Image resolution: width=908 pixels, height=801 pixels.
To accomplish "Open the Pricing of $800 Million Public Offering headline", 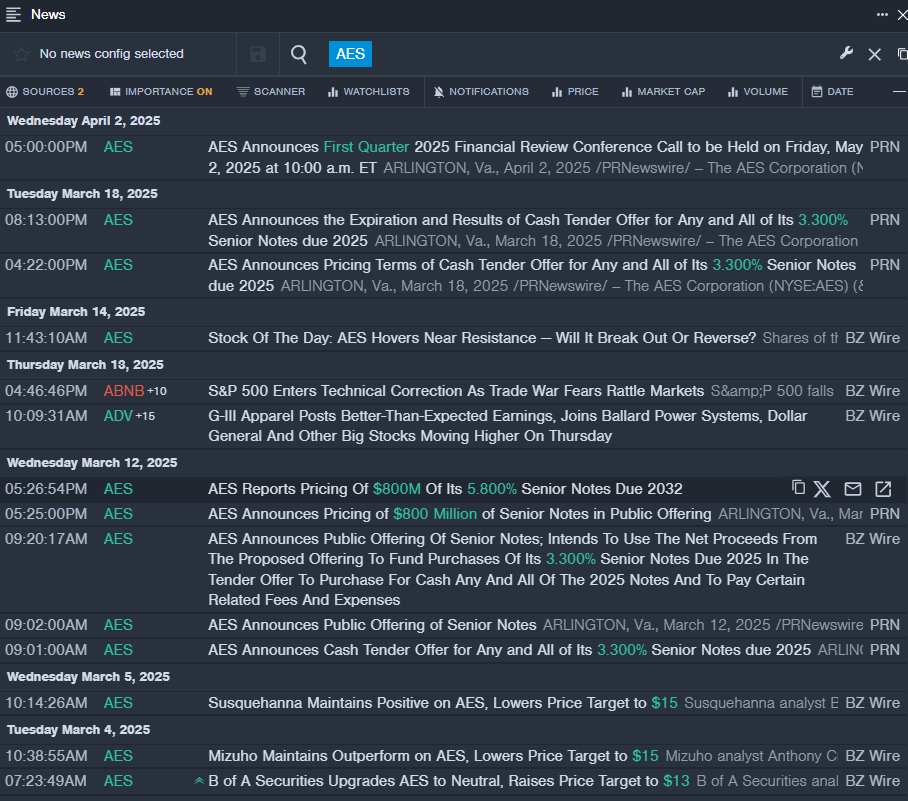I will (x=460, y=514).
